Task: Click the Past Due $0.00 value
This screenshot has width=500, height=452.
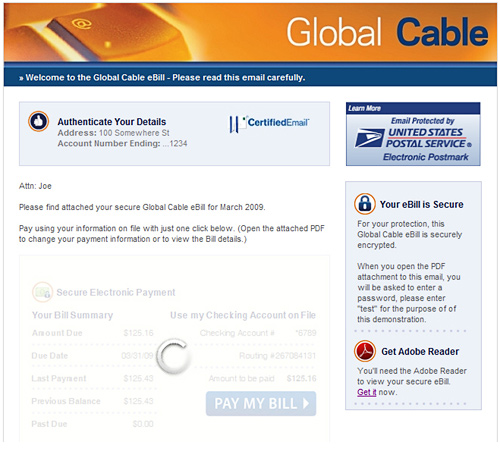Action: click(143, 424)
